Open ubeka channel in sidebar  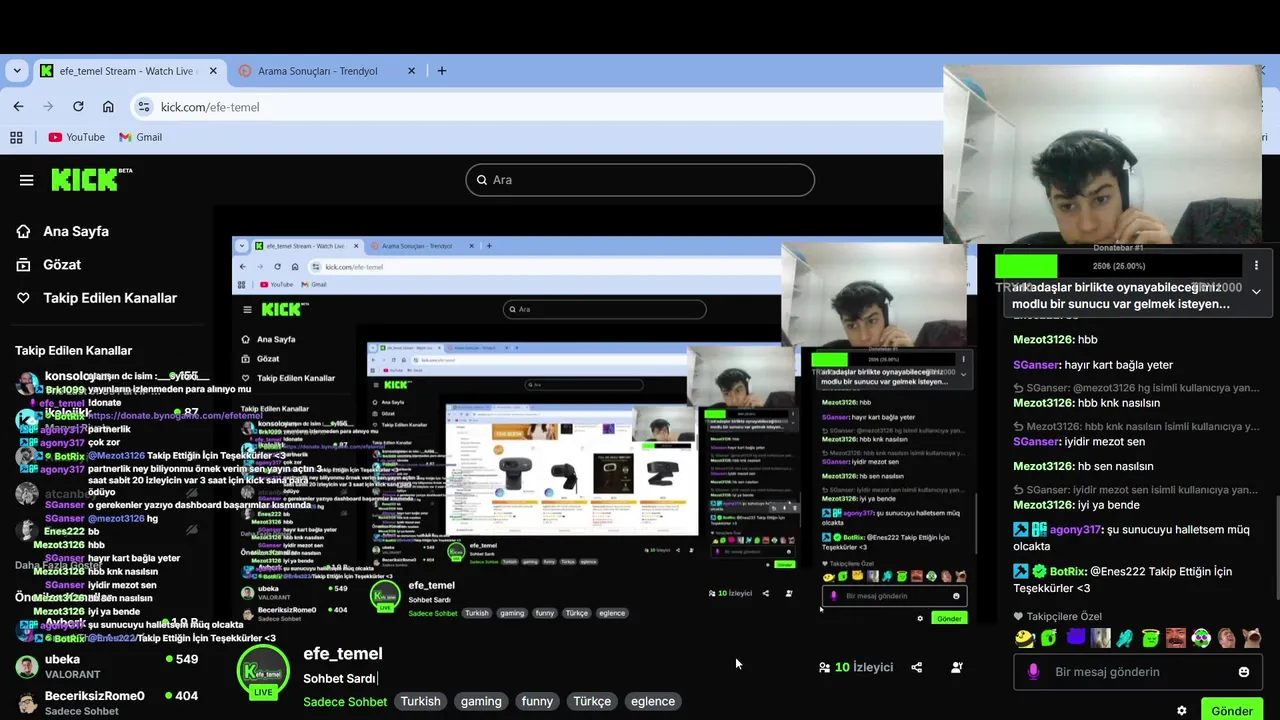pos(106,666)
